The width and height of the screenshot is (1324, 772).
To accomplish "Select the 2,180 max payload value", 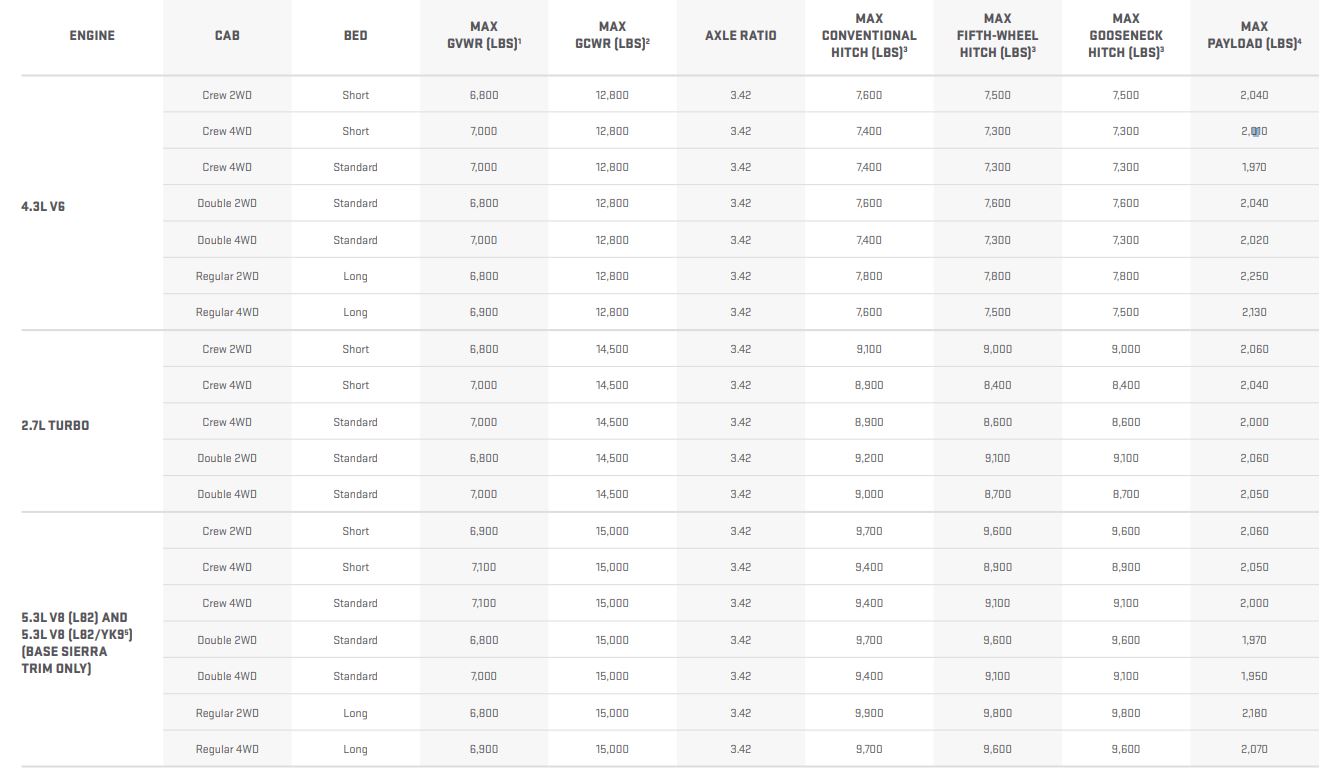I will [x=1254, y=713].
